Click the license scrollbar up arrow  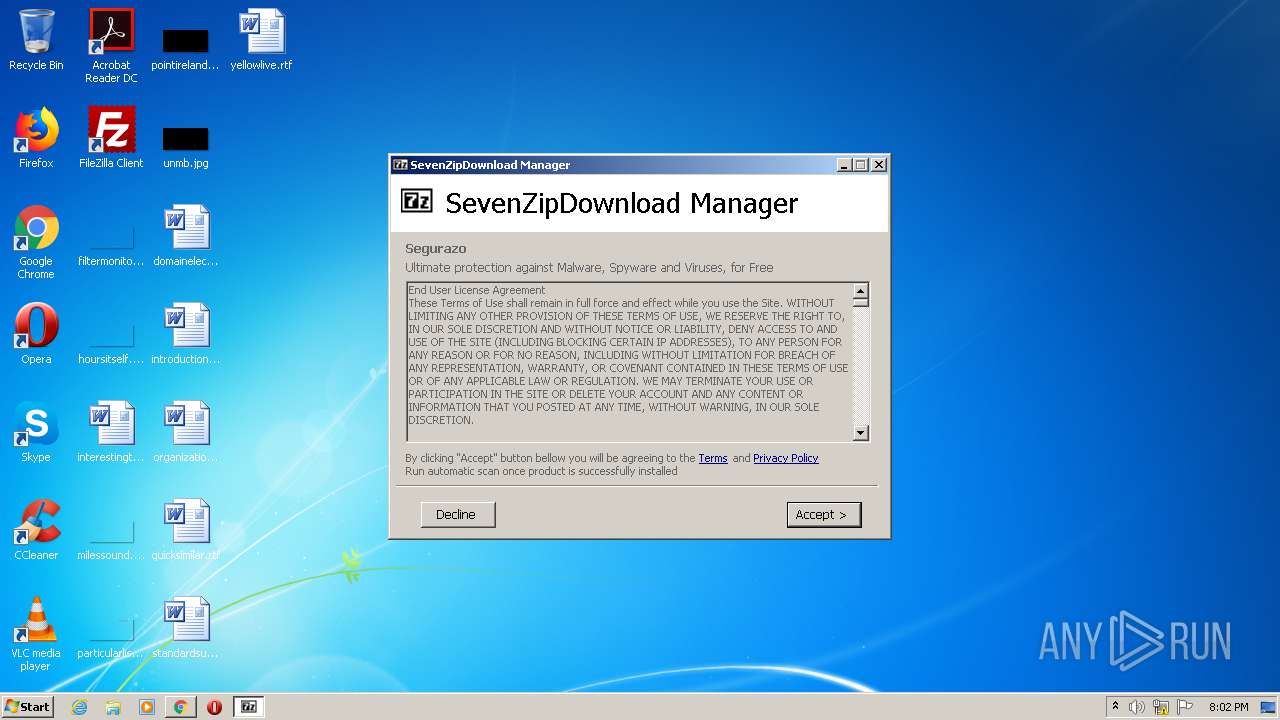point(861,291)
